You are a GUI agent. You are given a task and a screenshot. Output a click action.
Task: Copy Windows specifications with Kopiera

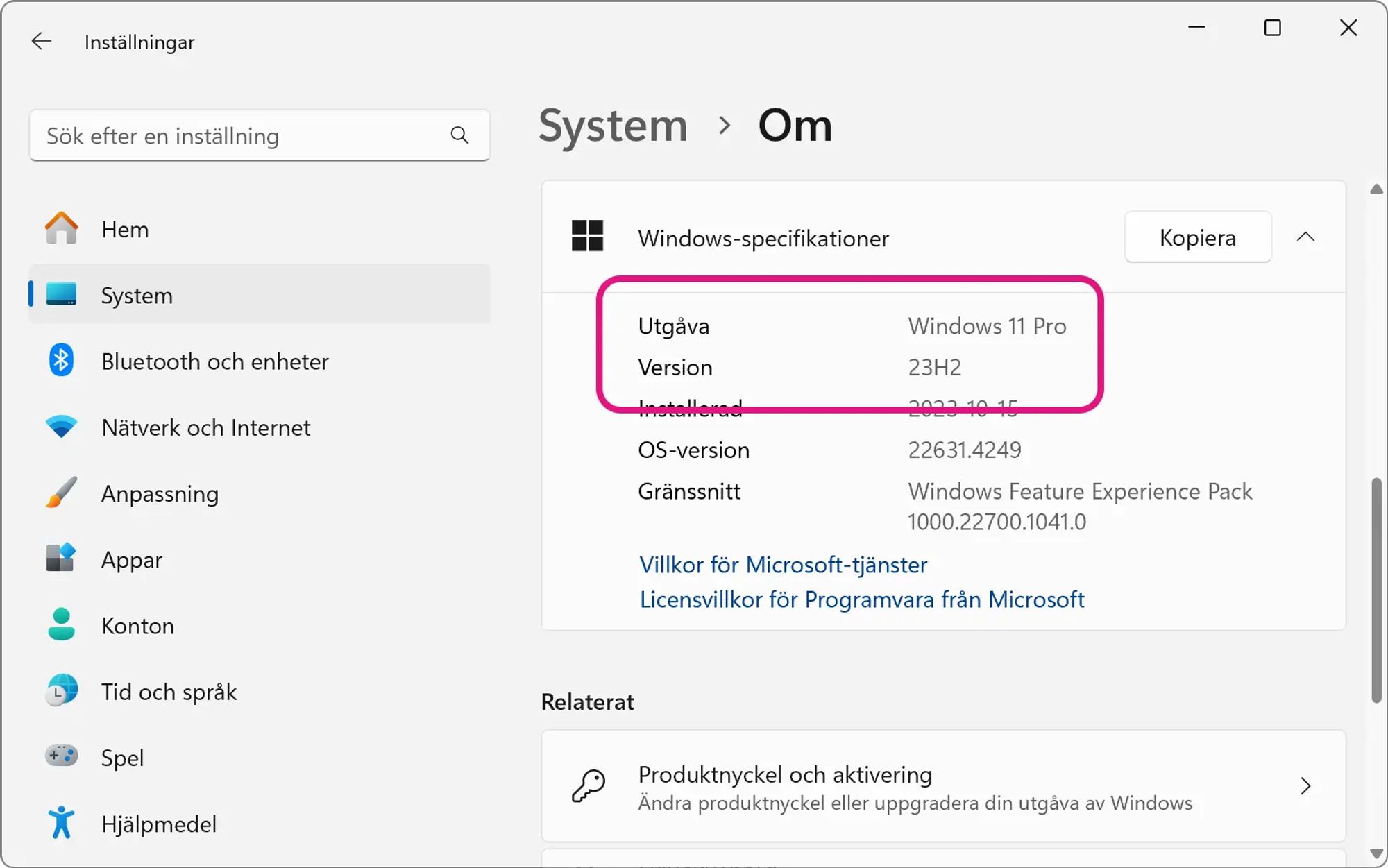click(x=1198, y=237)
